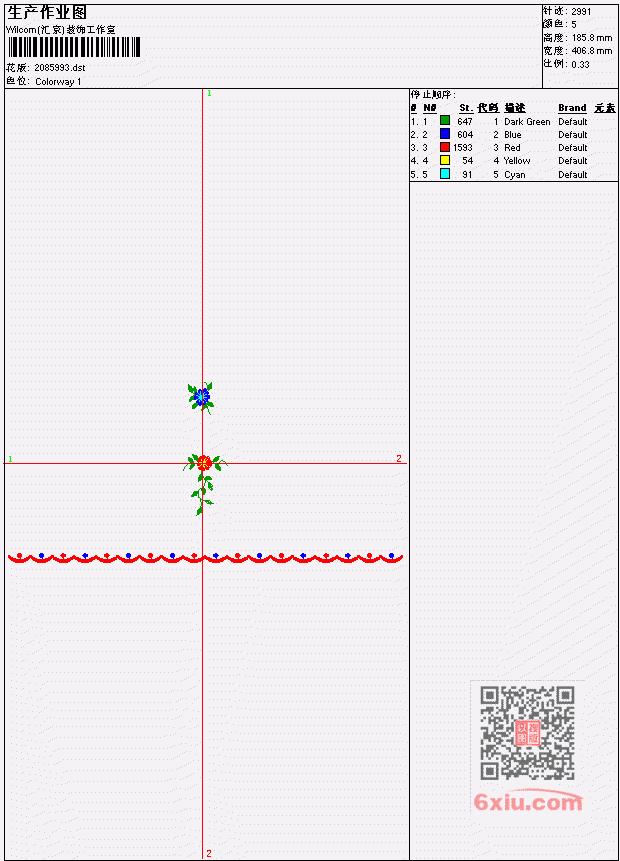The width and height of the screenshot is (620, 861).
Task: Click "Default" brand in the Yellow row
Action: (x=573, y=161)
